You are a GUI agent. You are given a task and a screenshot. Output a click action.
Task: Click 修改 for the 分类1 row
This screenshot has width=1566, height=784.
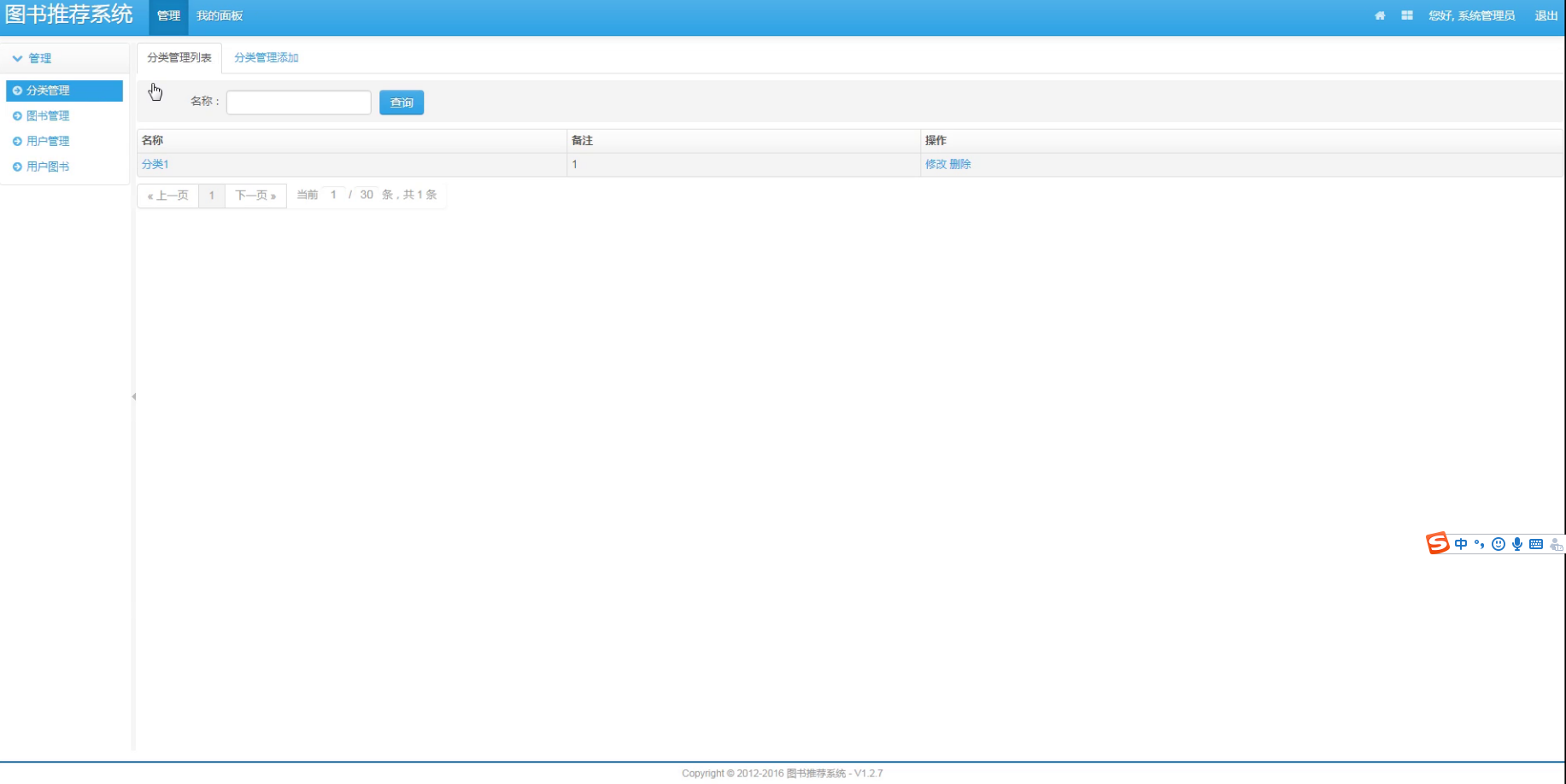click(x=935, y=164)
